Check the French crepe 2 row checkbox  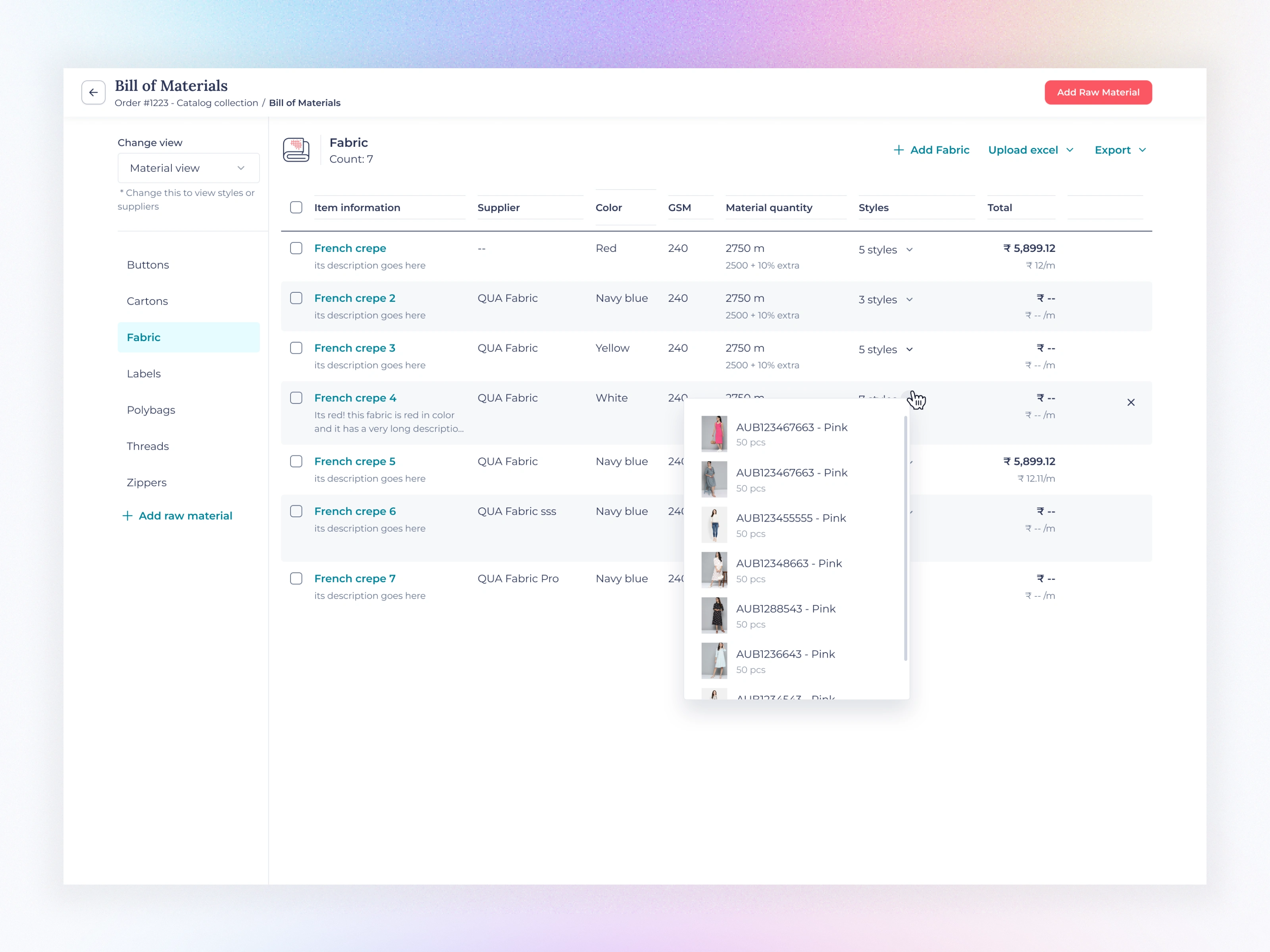[x=296, y=298]
